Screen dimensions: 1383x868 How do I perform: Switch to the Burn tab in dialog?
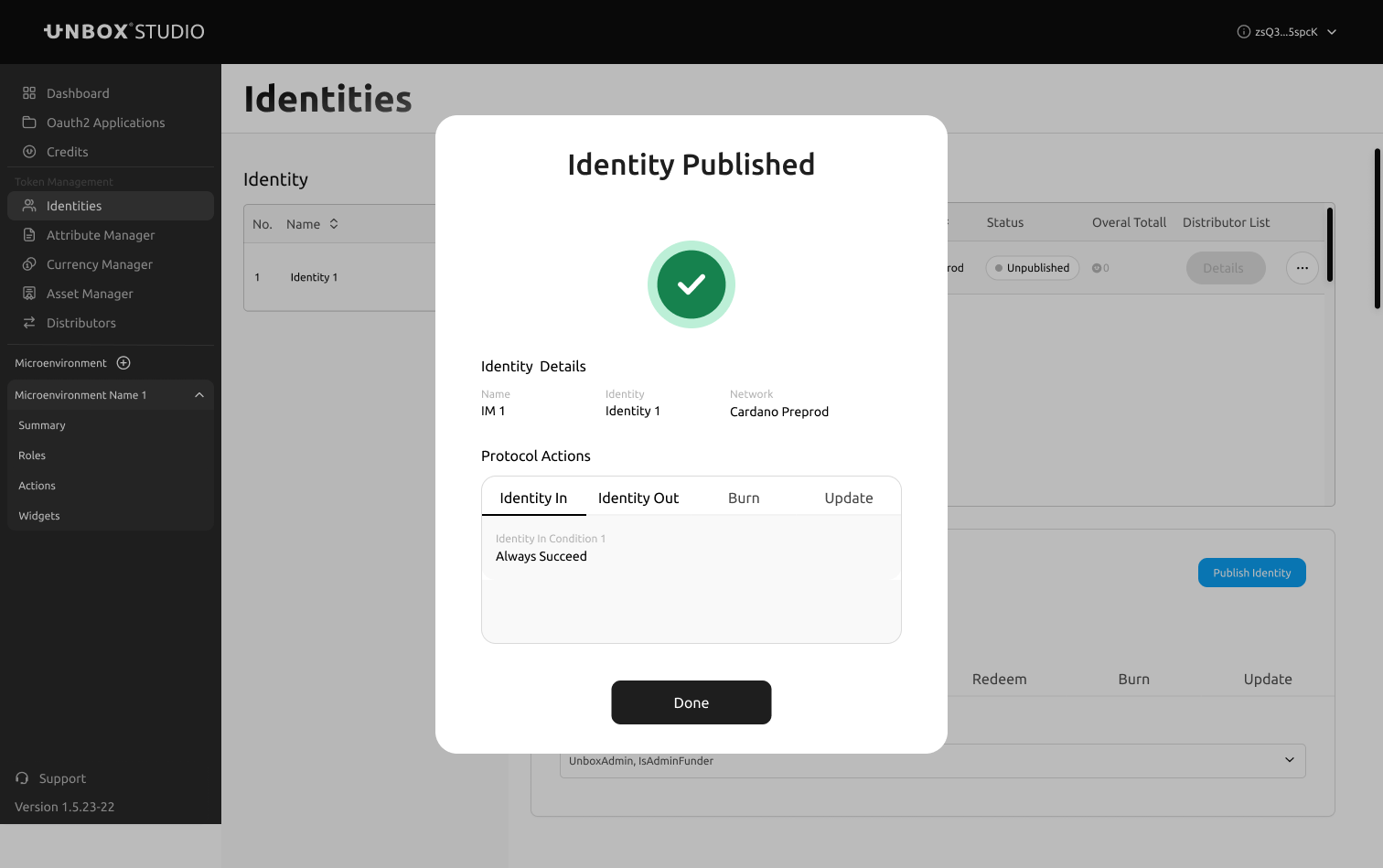click(744, 498)
